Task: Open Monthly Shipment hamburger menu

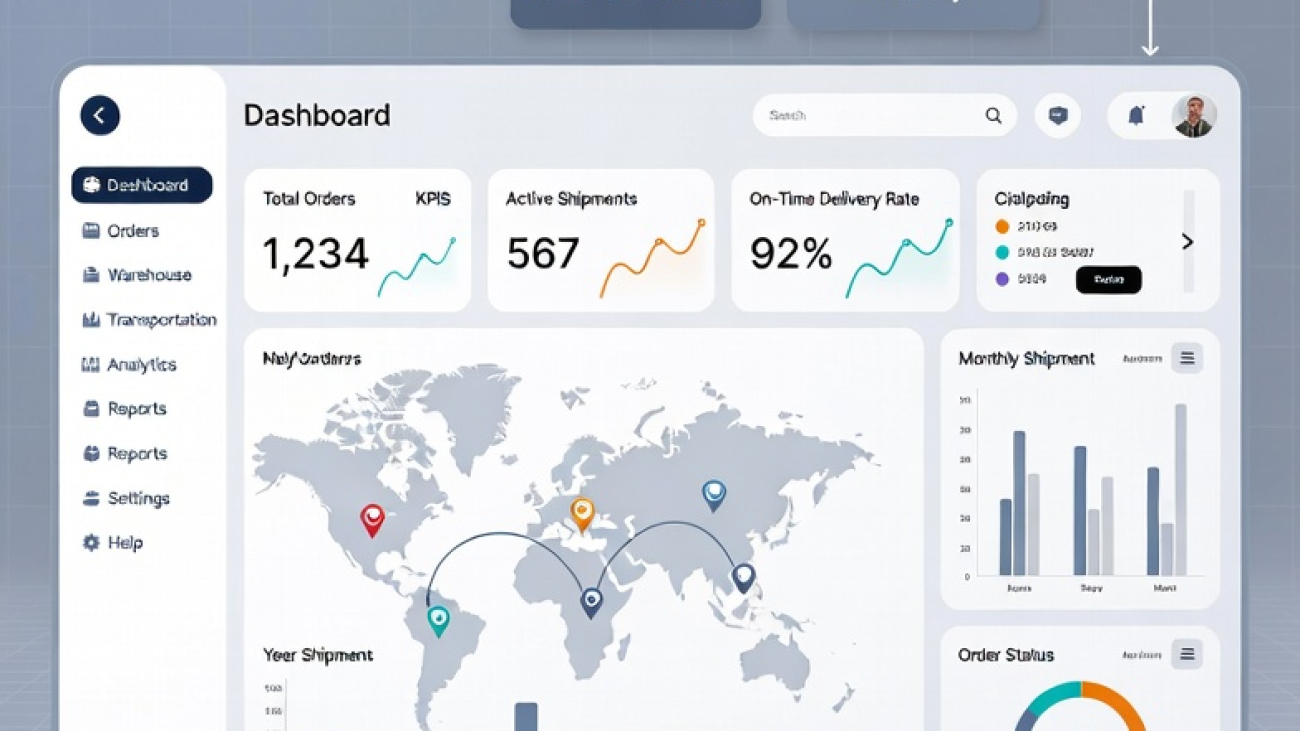Action: tap(1187, 358)
